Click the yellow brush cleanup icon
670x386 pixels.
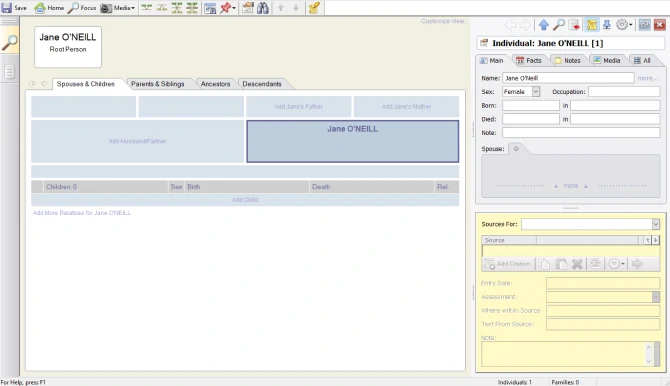tap(314, 8)
